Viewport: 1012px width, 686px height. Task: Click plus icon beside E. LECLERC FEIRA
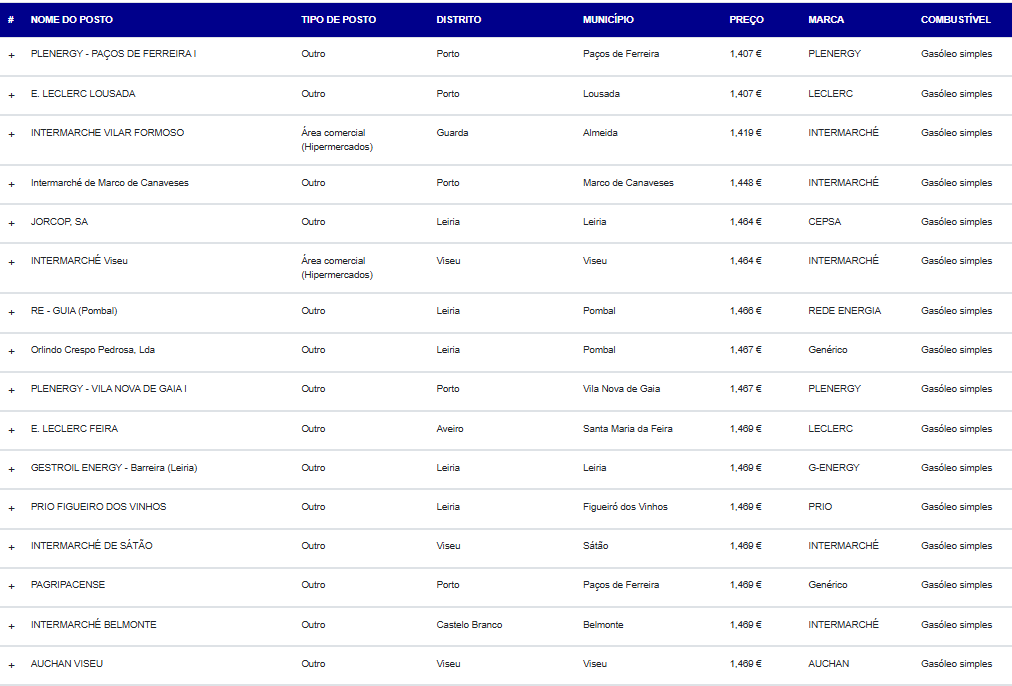pyautogui.click(x=11, y=430)
